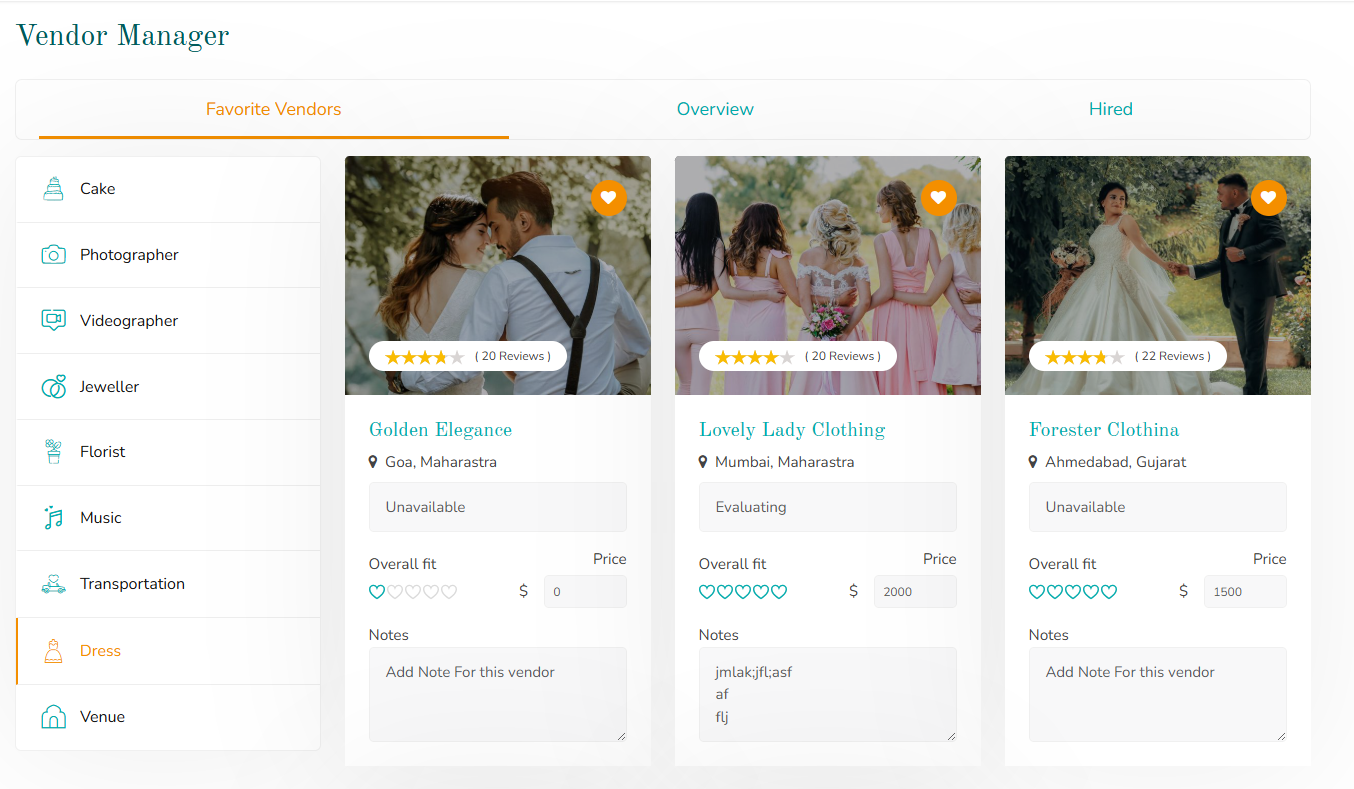This screenshot has width=1354, height=789.
Task: Click the Mumbai, Maharastra location text
Action: [785, 462]
